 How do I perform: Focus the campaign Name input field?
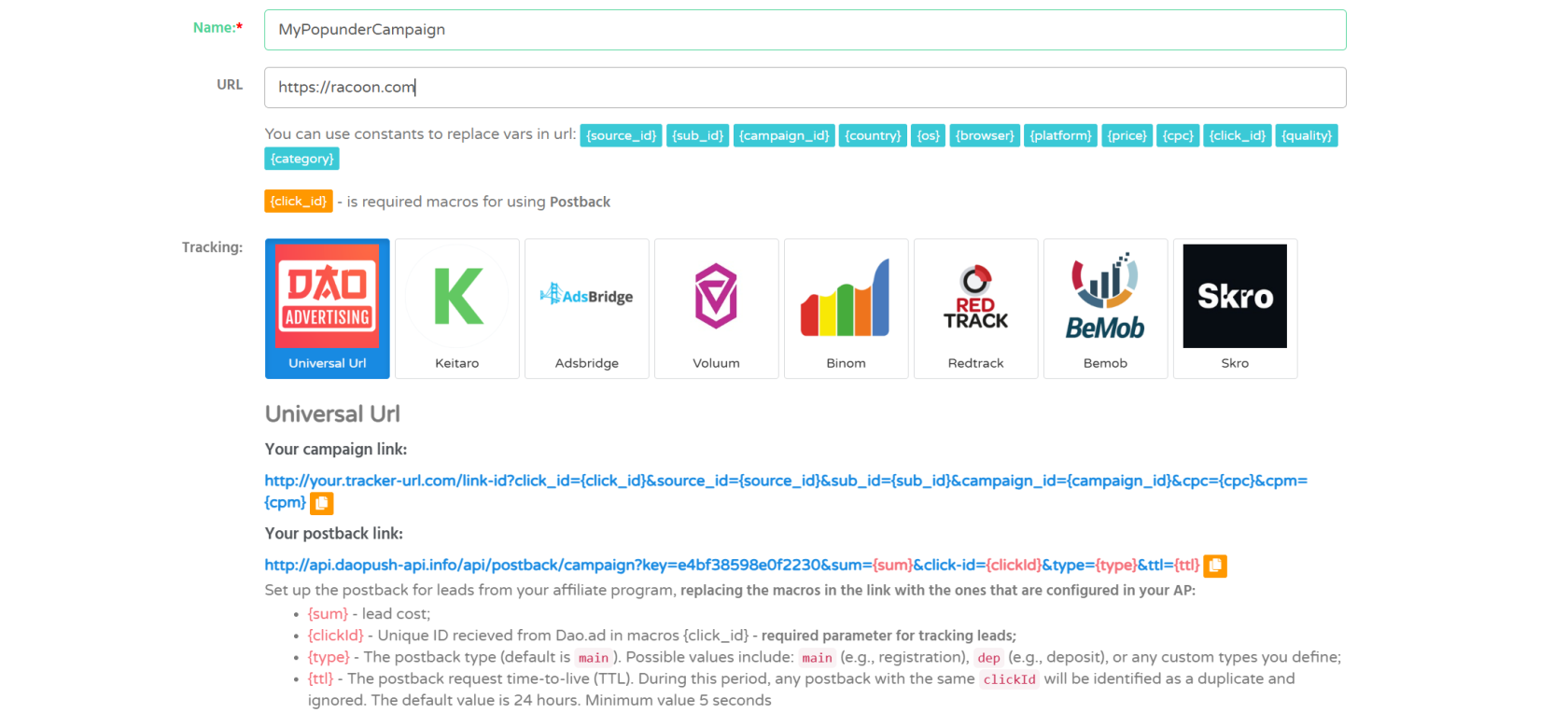805,30
